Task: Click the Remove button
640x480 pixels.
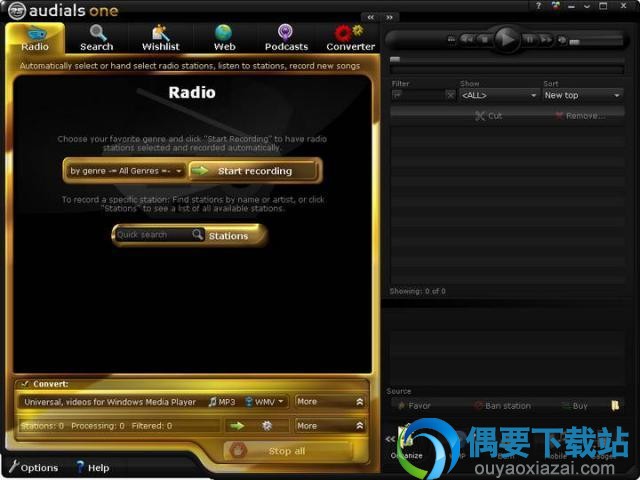Action: click(x=580, y=116)
